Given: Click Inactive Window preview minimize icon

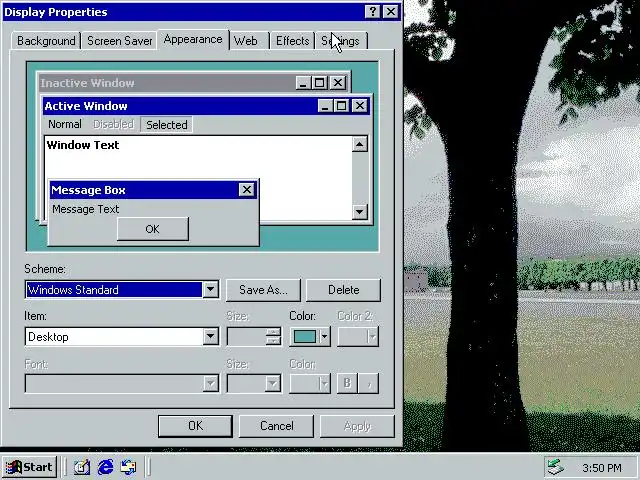Looking at the screenshot, I should 303,83.
